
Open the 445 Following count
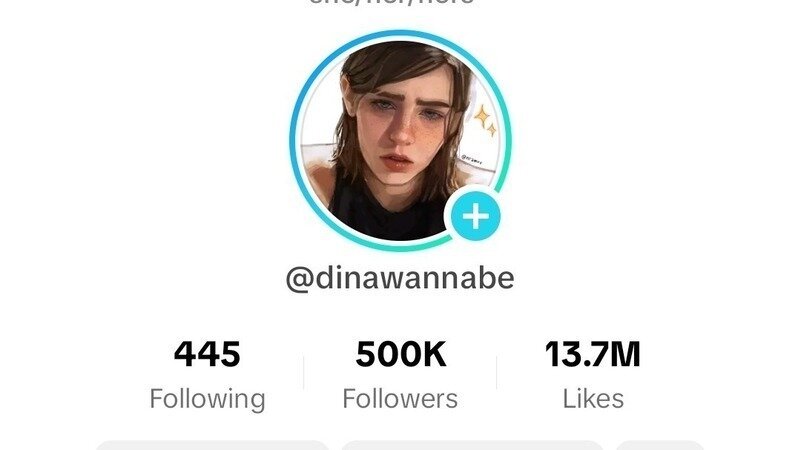pyautogui.click(x=207, y=354)
